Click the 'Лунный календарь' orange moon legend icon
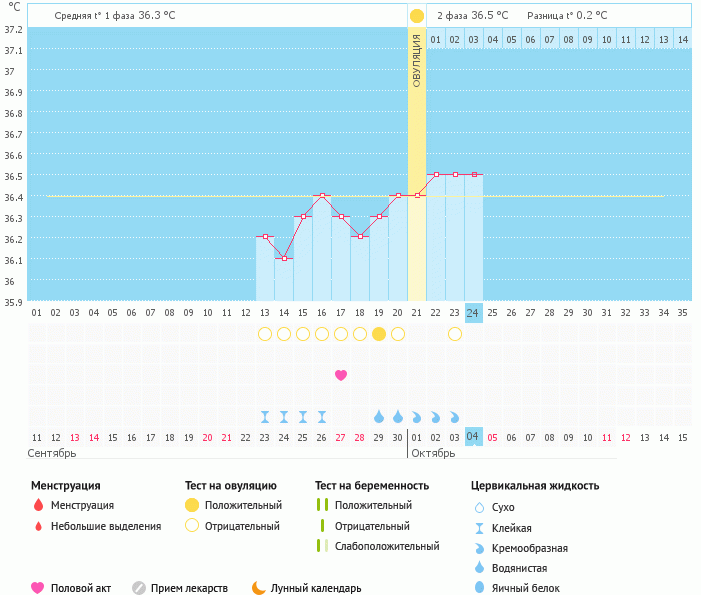Viewport: 701px width, 595px height. [259, 588]
